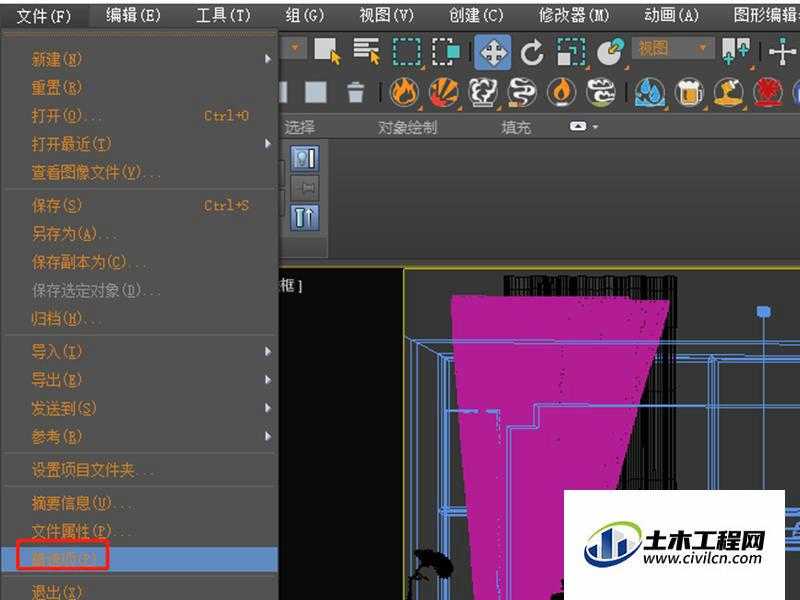800x600 pixels.
Task: Activate the Select and Move tool
Action: click(492, 52)
